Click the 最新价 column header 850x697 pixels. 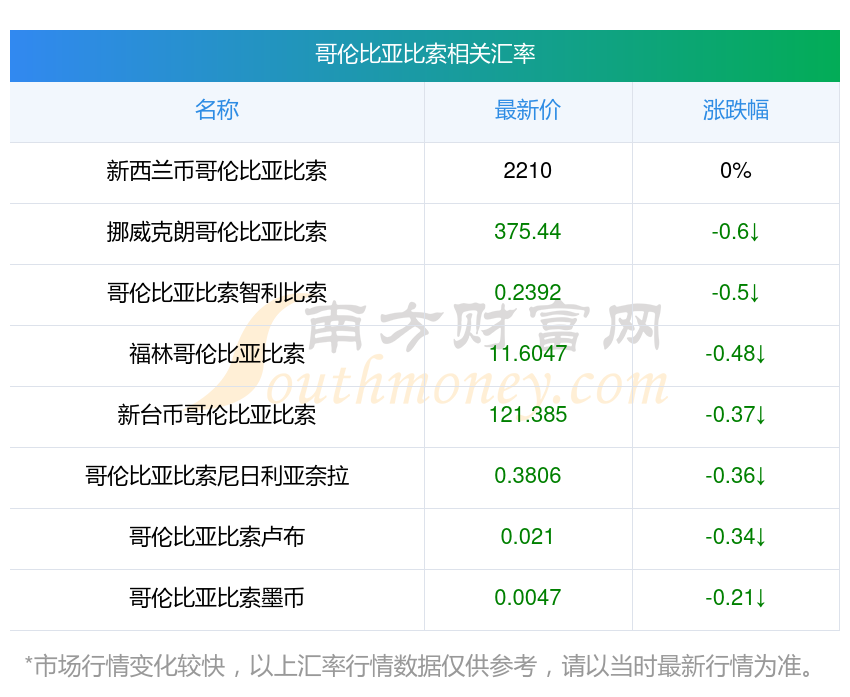(527, 110)
